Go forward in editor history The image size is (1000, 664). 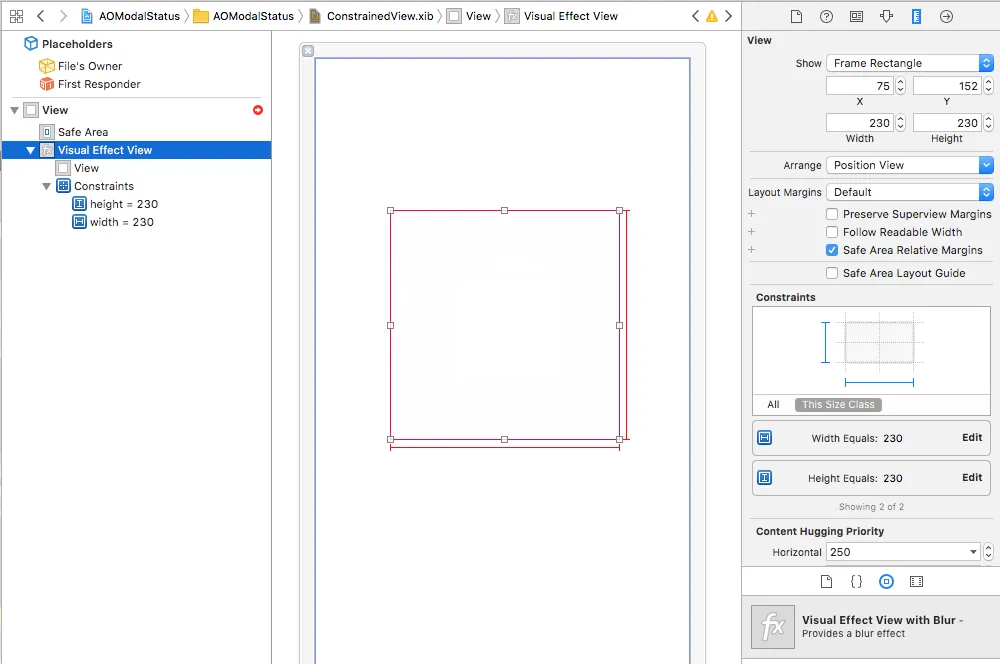[62, 16]
